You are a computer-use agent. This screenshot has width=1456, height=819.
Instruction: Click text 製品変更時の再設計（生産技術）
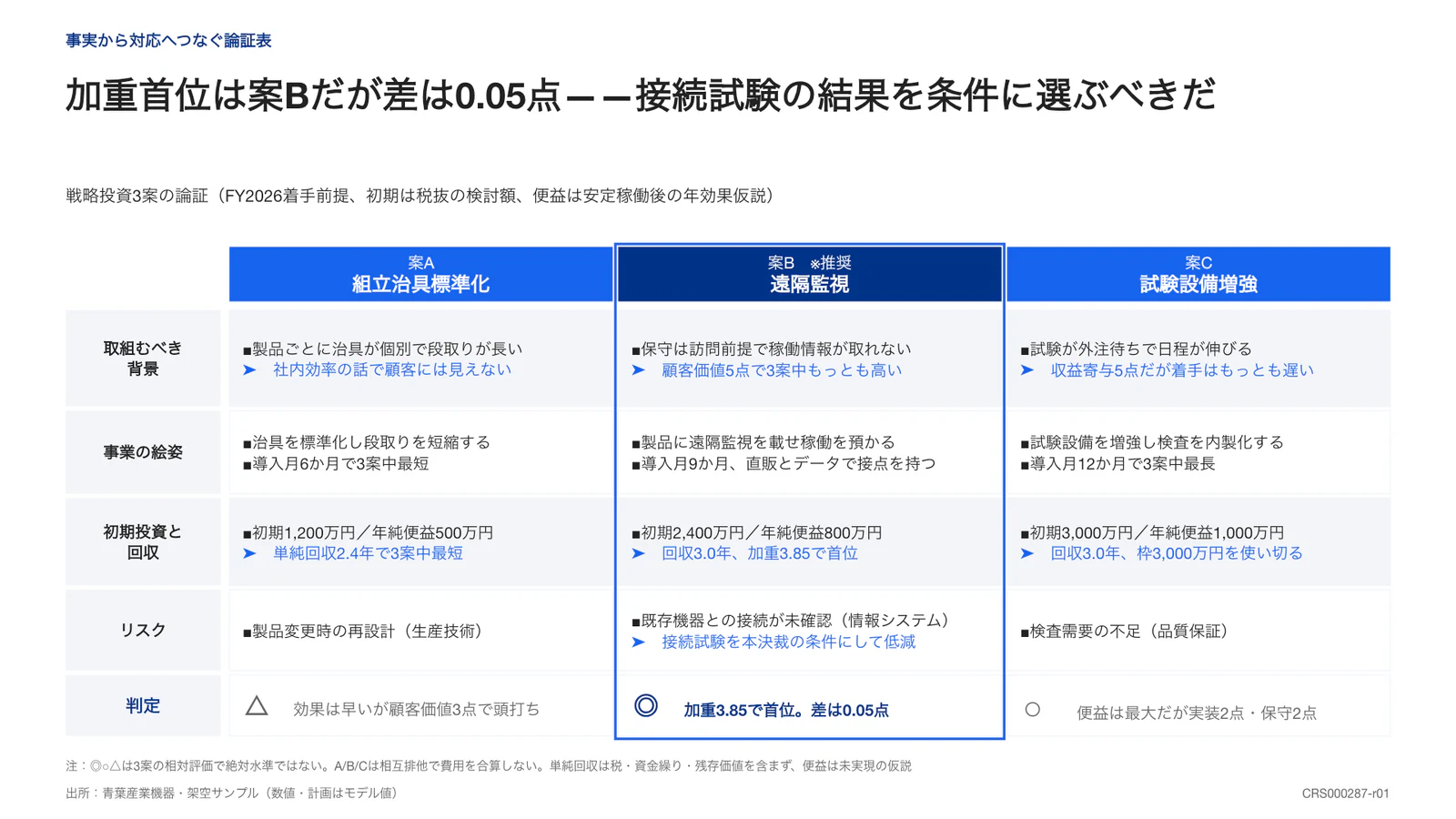tap(367, 631)
